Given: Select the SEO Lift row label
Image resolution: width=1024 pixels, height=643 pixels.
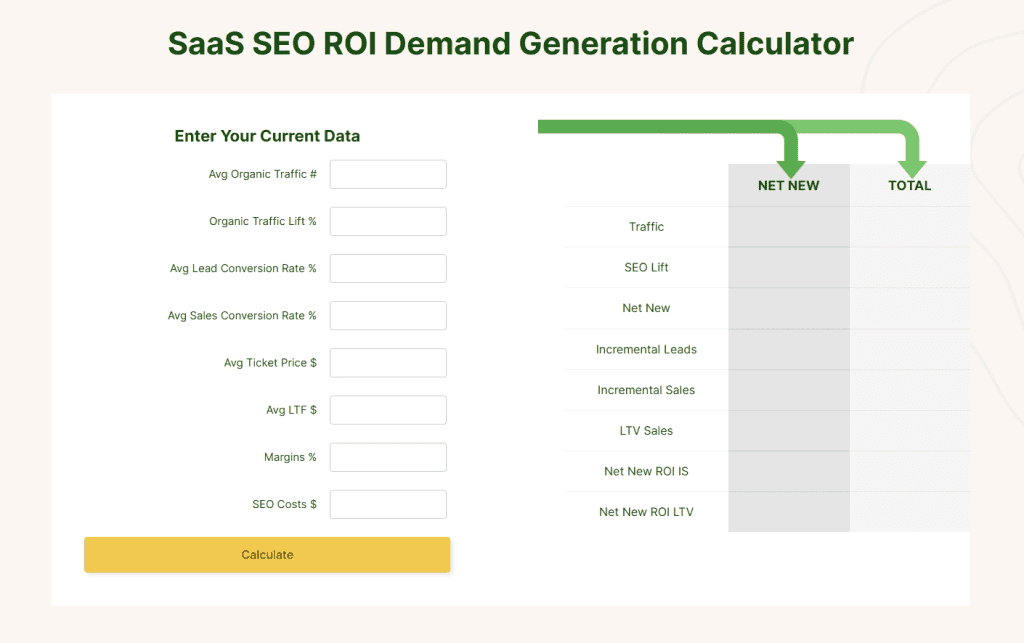Looking at the screenshot, I should 646,267.
